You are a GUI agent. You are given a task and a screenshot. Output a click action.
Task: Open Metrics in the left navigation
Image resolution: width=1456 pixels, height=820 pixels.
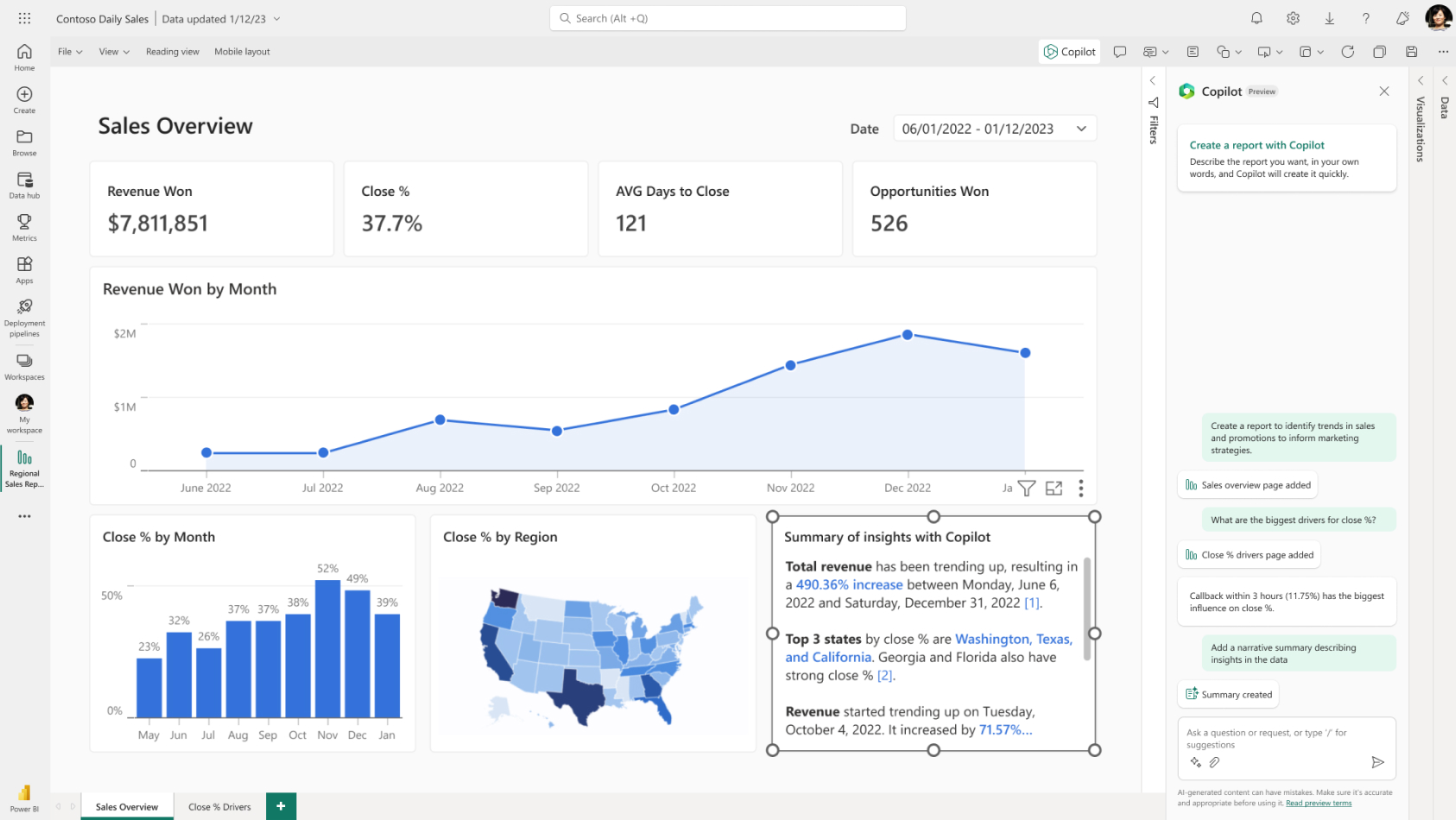click(24, 227)
